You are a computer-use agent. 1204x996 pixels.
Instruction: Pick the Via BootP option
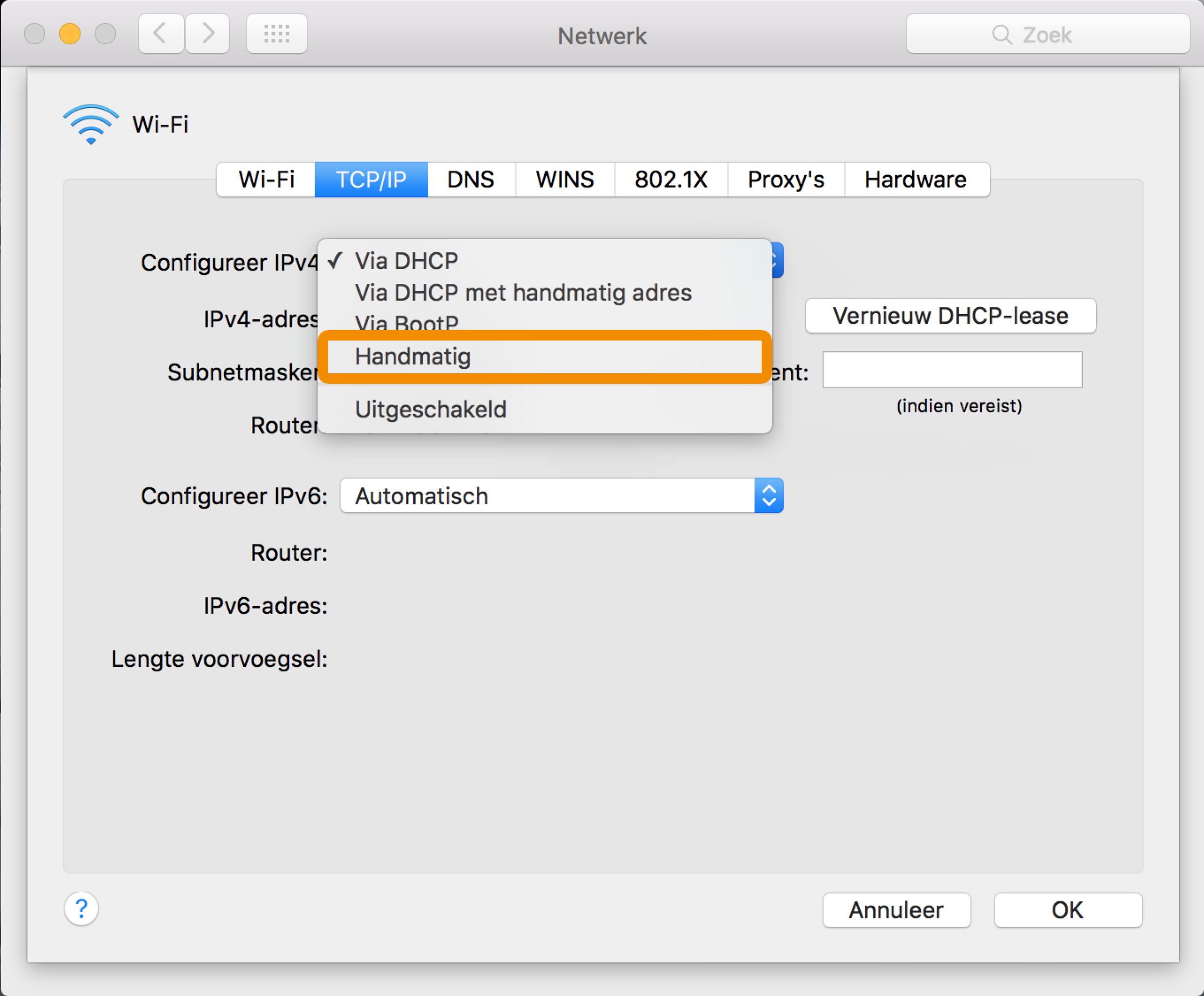[x=406, y=321]
